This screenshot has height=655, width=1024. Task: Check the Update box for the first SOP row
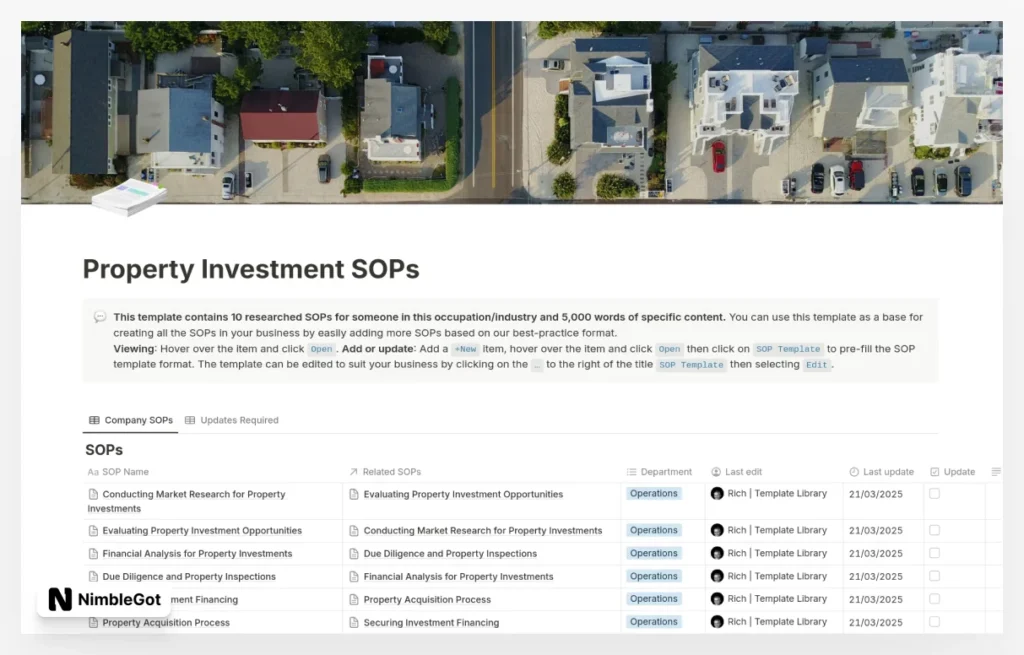coord(935,494)
